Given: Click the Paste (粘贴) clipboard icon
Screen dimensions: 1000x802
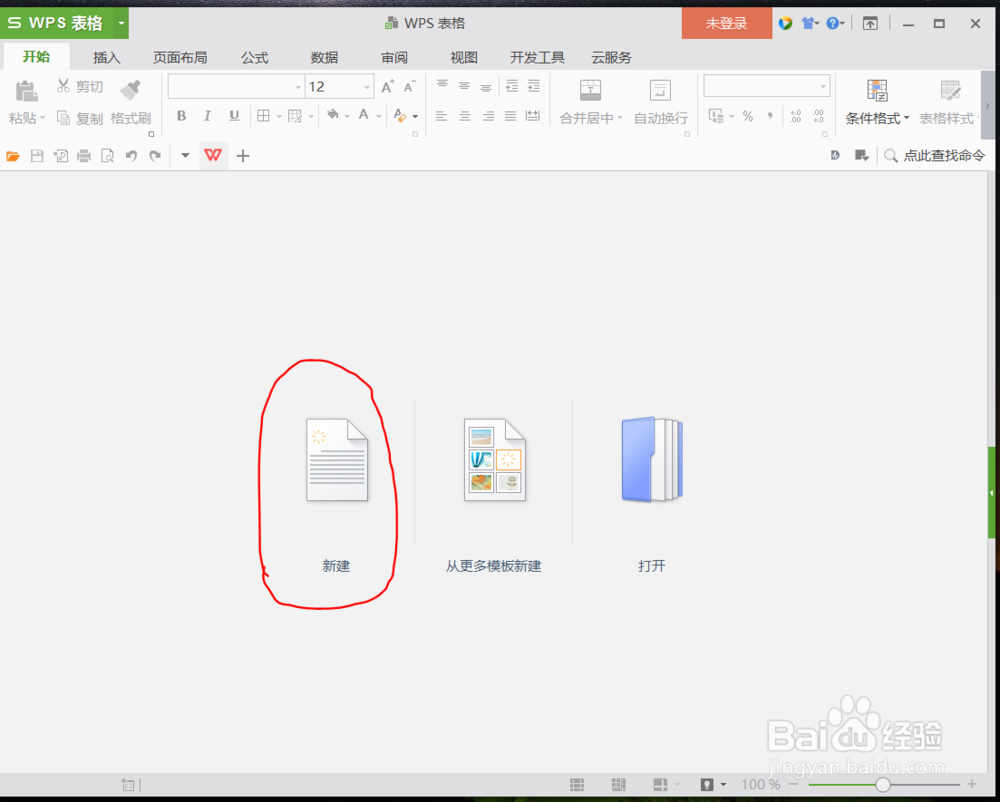Looking at the screenshot, I should [27, 91].
